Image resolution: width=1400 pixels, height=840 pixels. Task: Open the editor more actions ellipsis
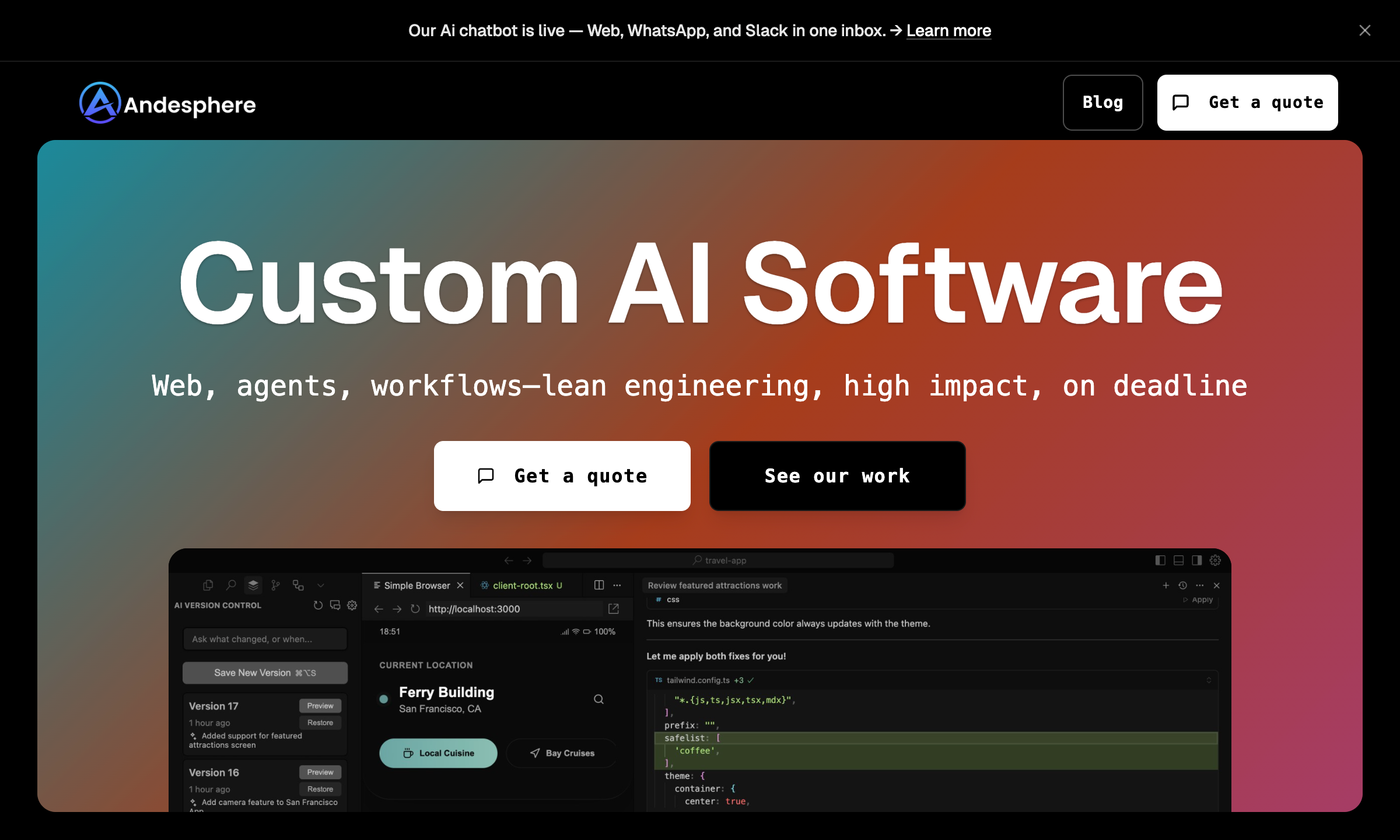pyautogui.click(x=617, y=585)
